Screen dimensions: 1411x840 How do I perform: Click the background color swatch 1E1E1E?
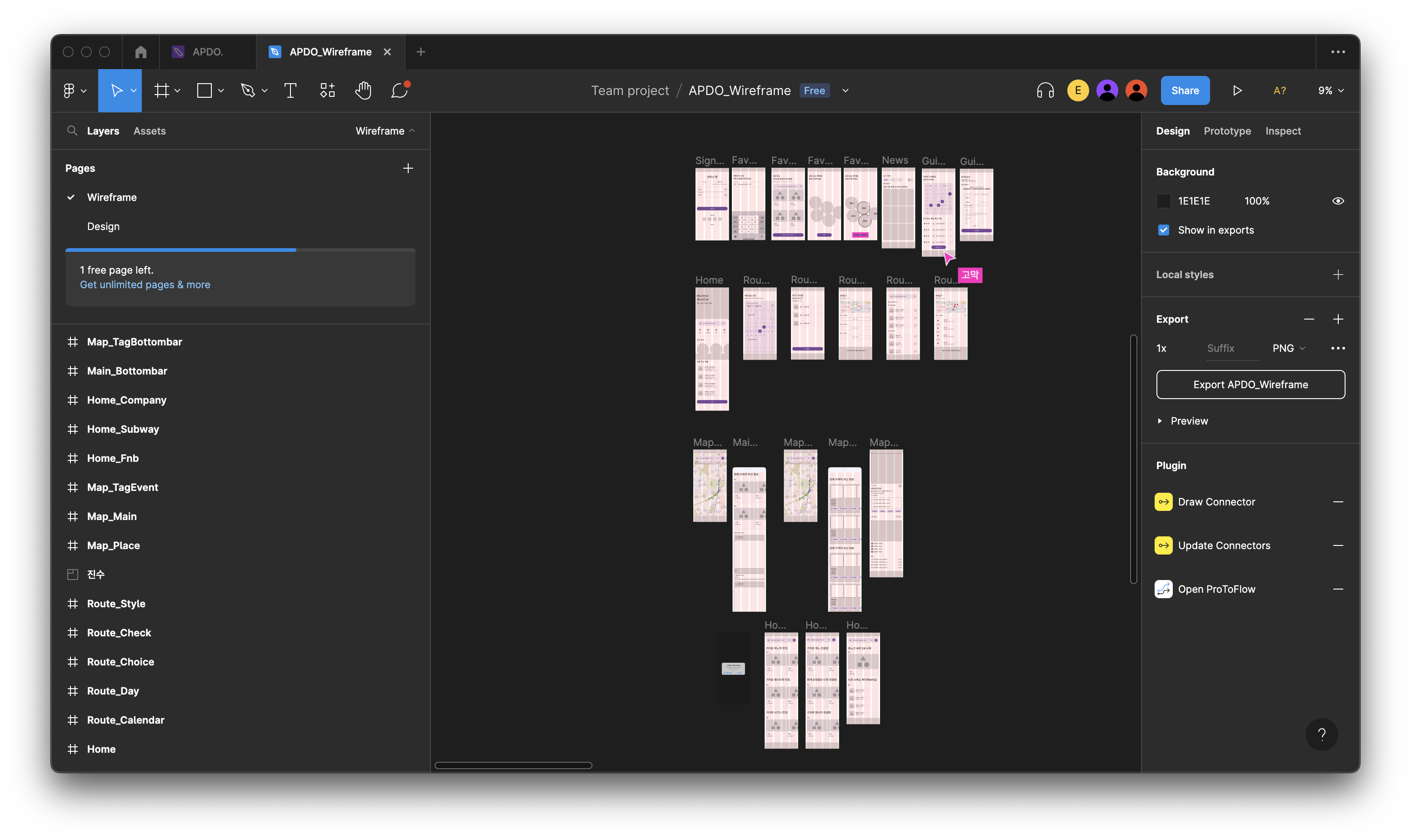(1164, 201)
